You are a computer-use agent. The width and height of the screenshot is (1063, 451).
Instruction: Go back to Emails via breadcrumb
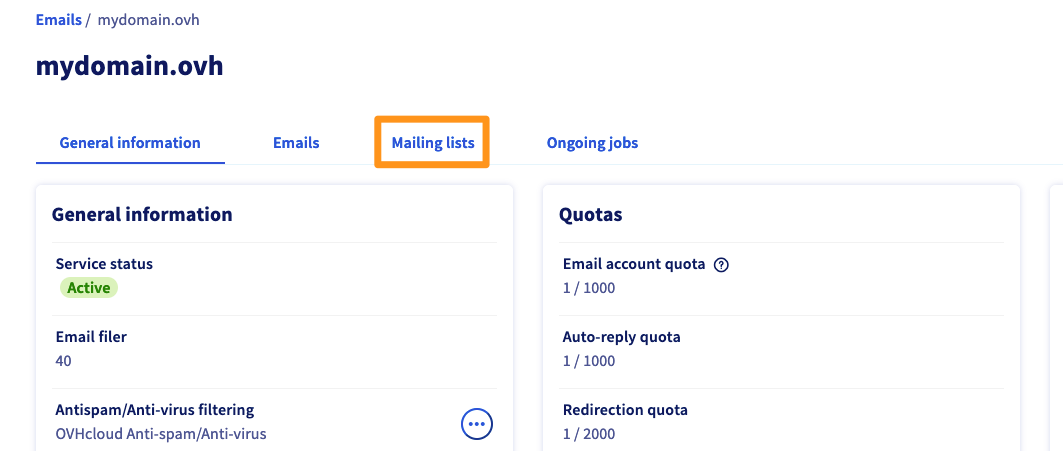58,20
